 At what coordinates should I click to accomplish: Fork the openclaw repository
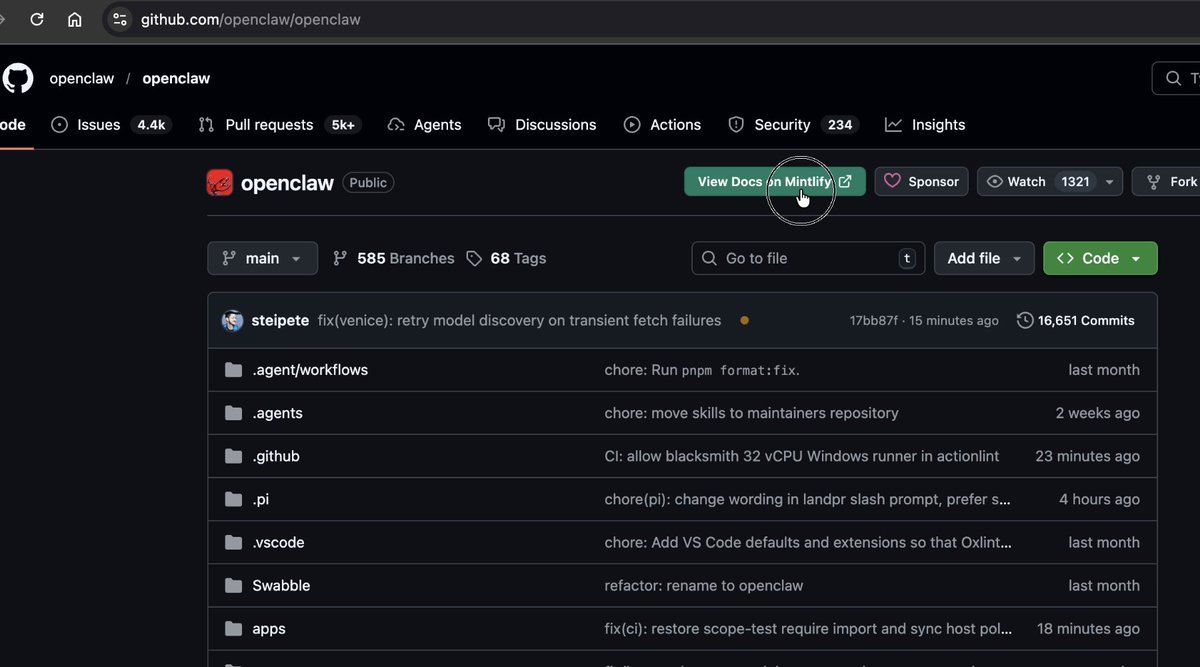1169,181
